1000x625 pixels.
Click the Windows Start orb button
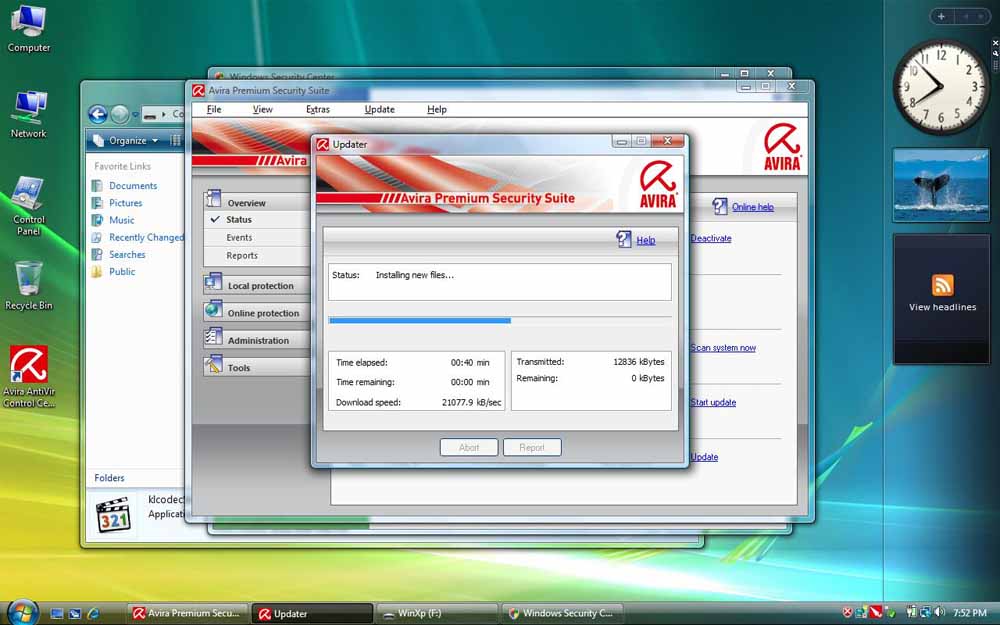(21, 612)
